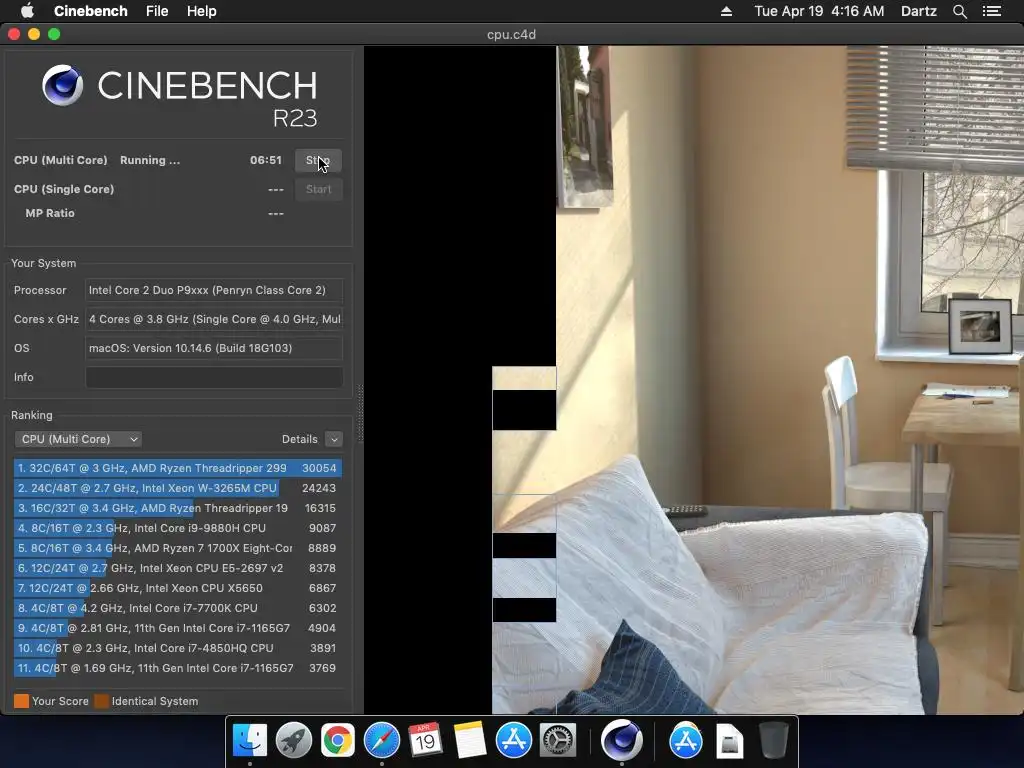Open Calendar icon showing 19
1024x768 pixels.
tap(425, 741)
